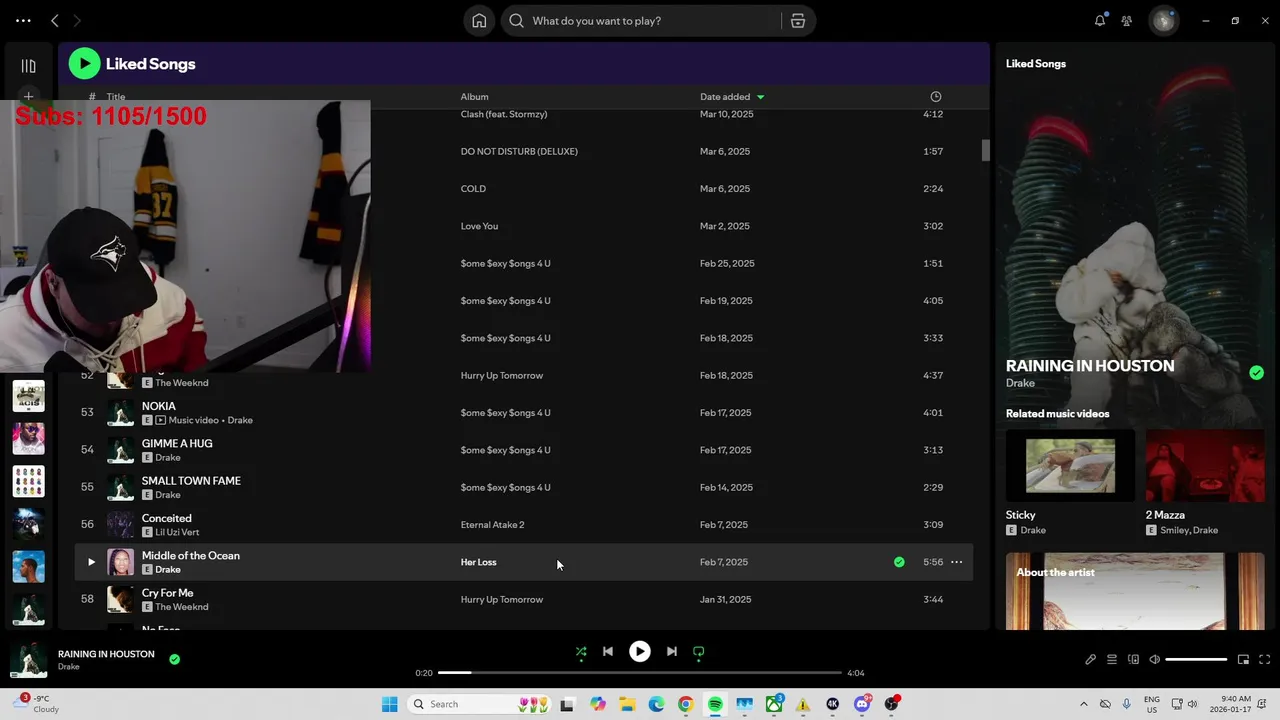Open Connect to a device icon
Image resolution: width=1280 pixels, height=720 pixels.
tap(1133, 660)
